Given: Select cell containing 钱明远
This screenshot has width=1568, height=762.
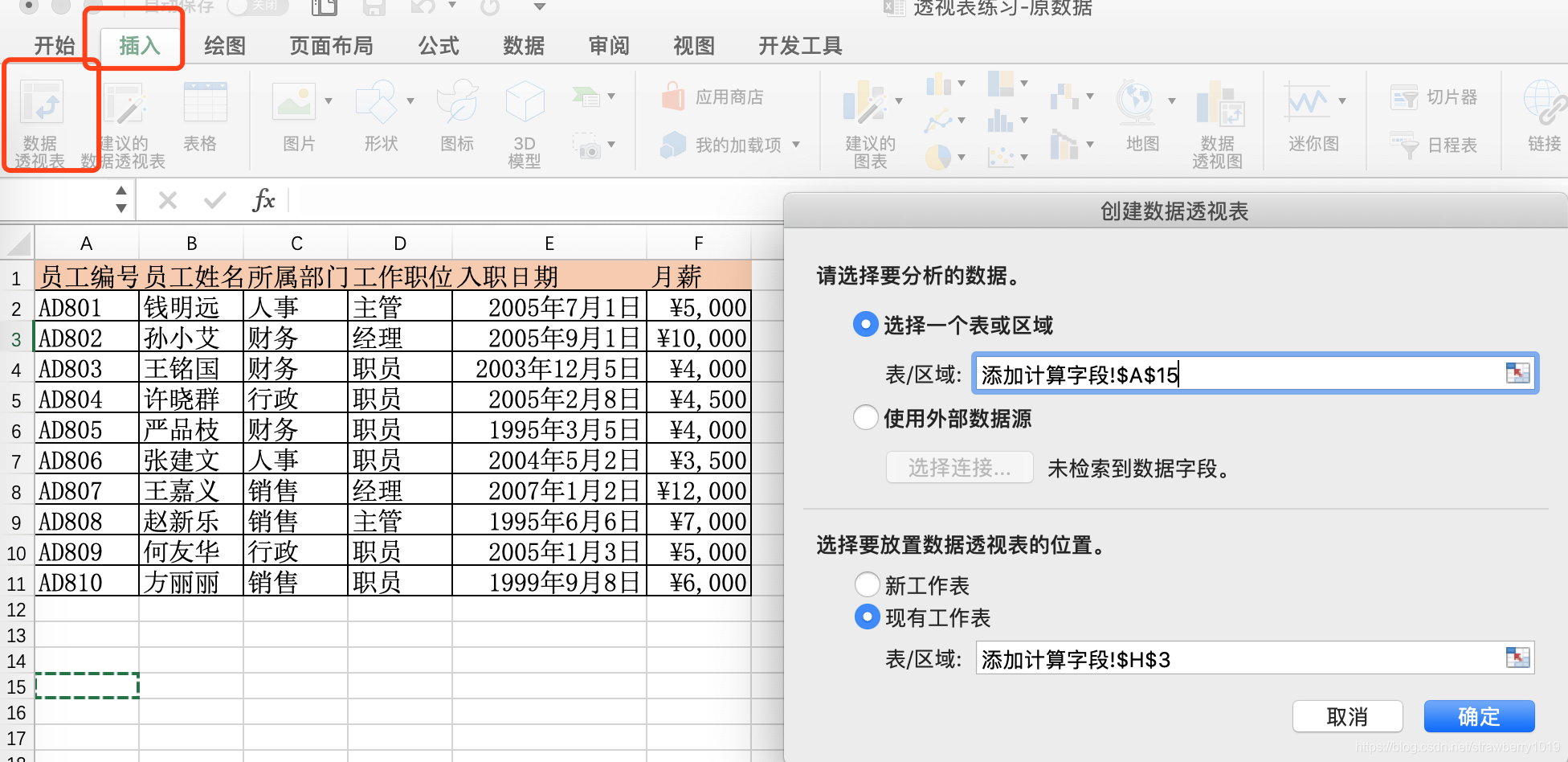Looking at the screenshot, I should point(191,307).
